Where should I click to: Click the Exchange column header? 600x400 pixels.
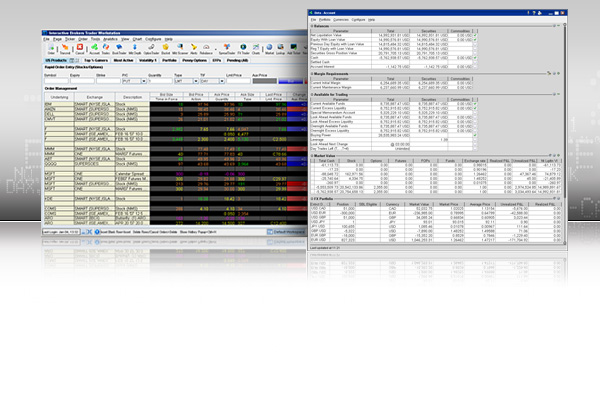pos(95,97)
